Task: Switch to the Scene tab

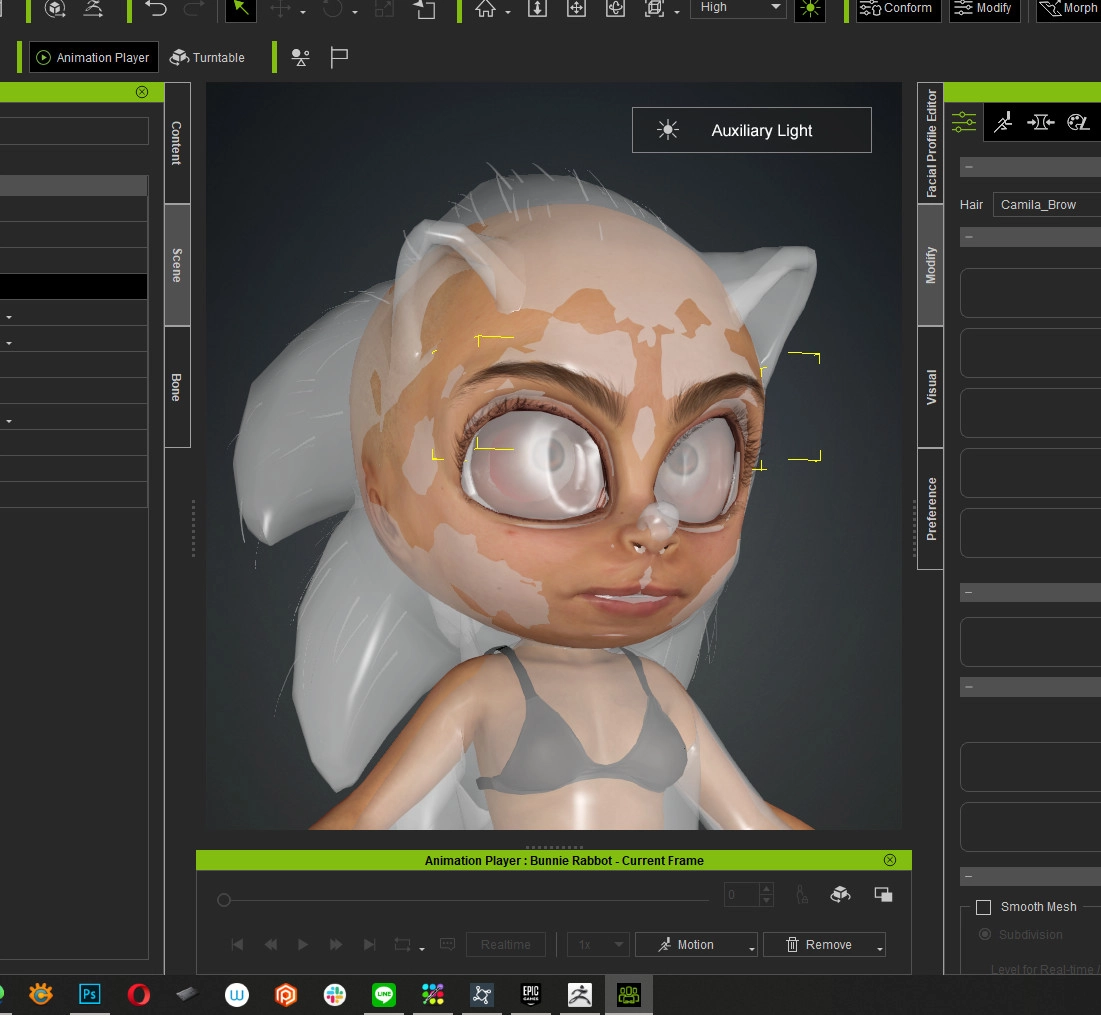Action: (177, 265)
